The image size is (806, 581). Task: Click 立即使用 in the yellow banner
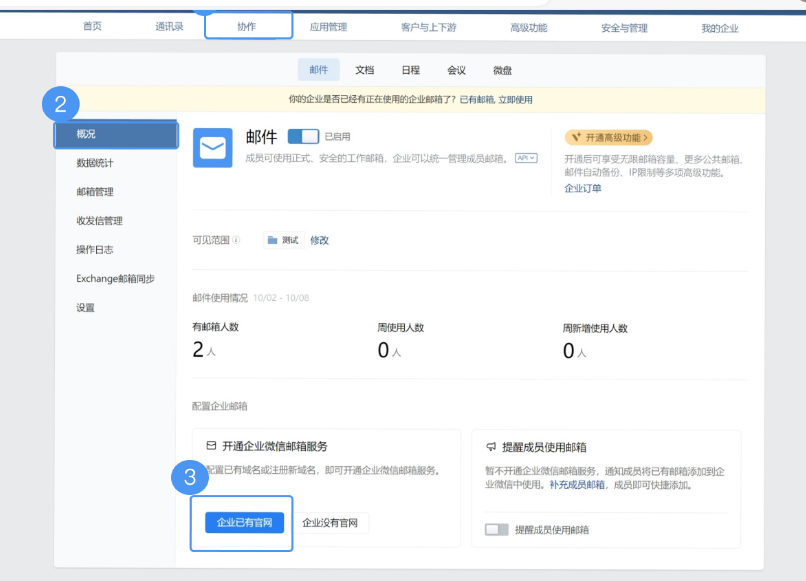516,100
